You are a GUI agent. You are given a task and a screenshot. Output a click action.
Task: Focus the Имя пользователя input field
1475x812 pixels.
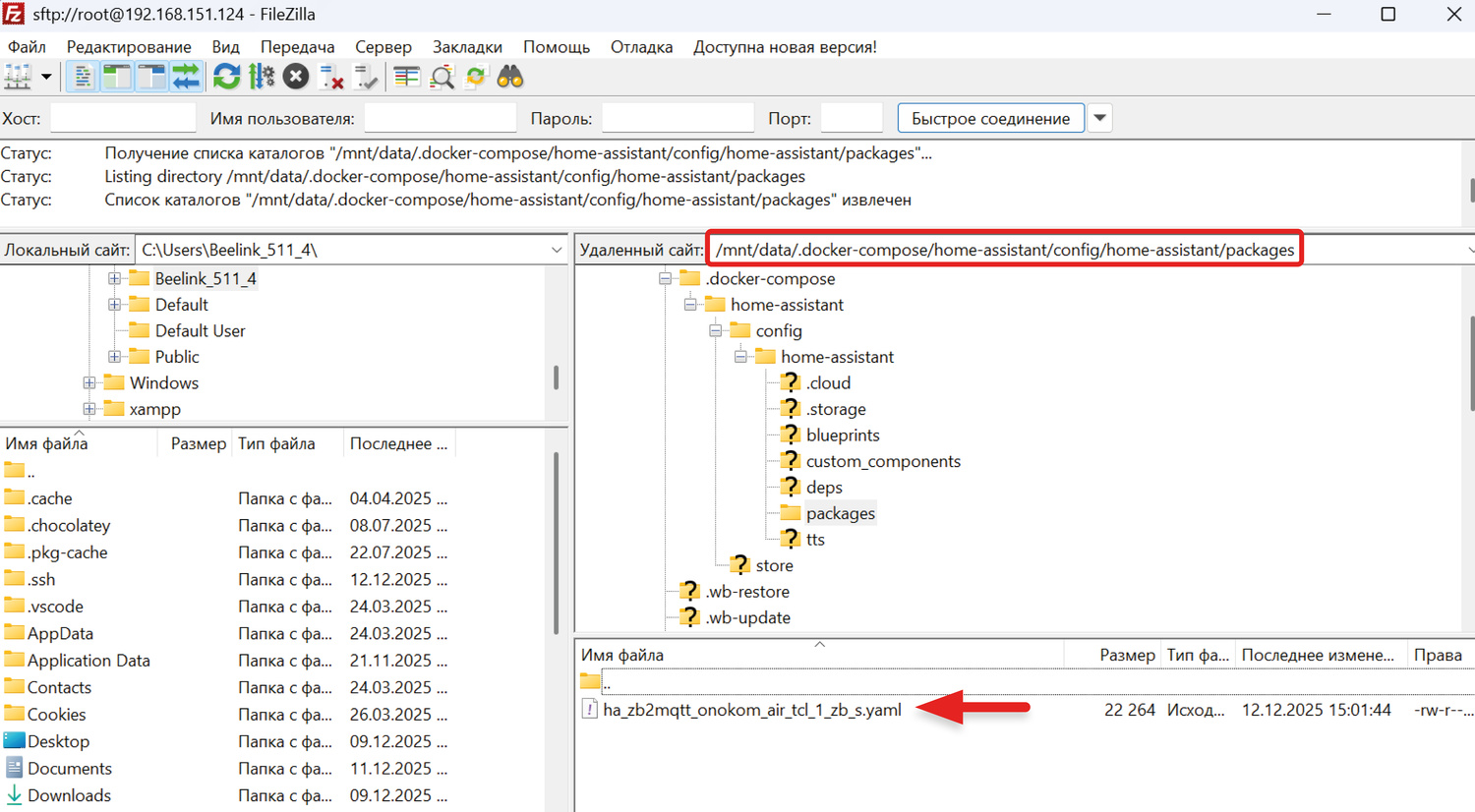(x=441, y=118)
